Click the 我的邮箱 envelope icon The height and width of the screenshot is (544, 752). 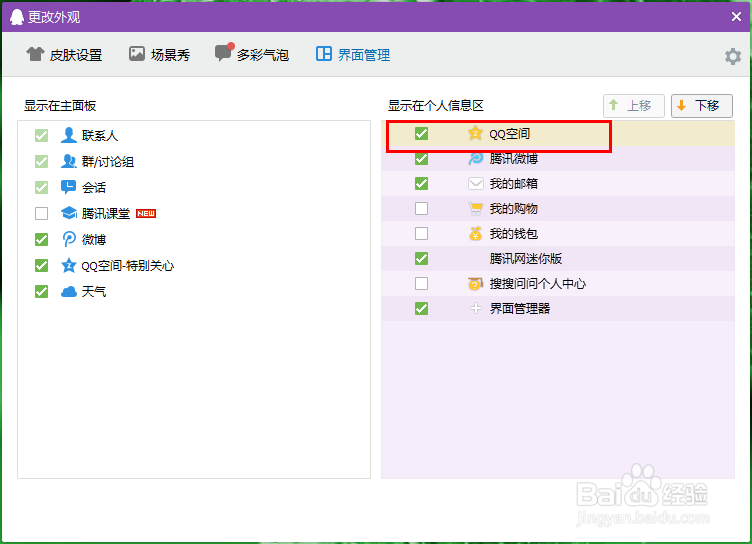click(475, 184)
